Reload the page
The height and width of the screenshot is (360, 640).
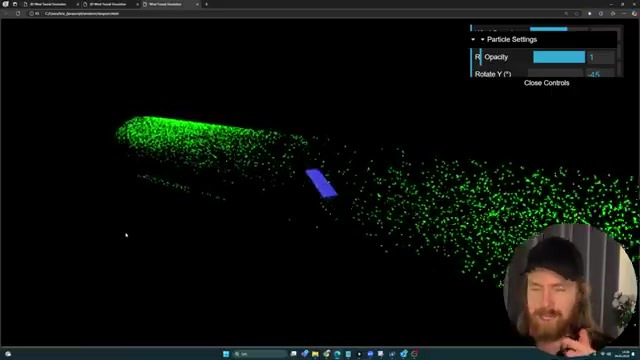click(18, 13)
